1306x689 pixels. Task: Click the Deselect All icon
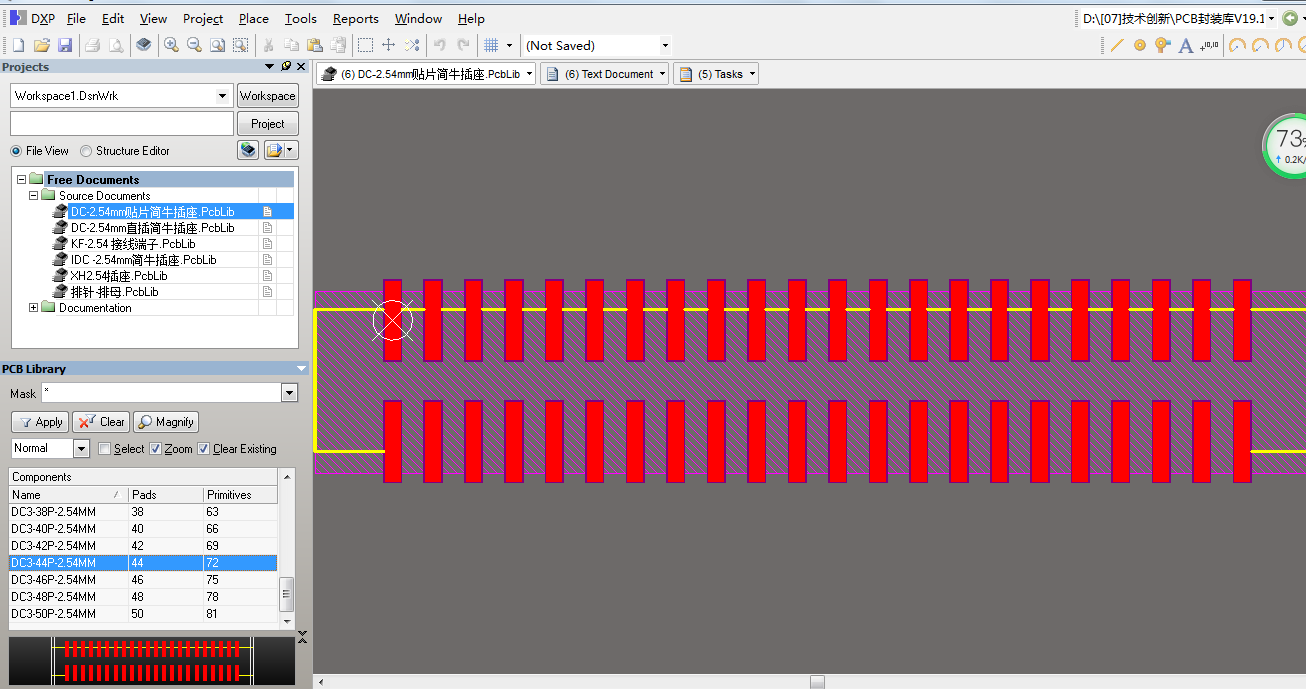(x=412, y=45)
